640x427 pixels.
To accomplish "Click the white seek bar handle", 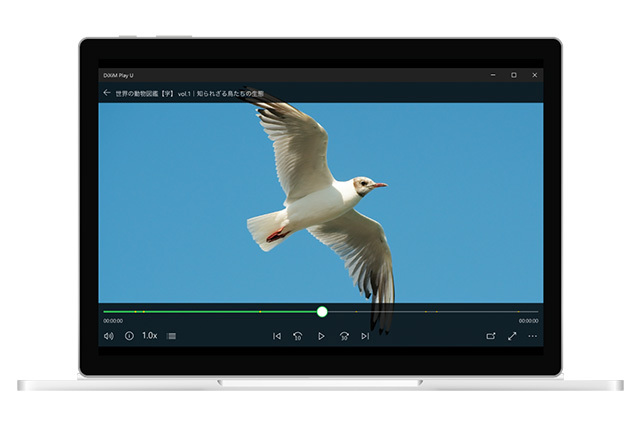I will point(322,312).
